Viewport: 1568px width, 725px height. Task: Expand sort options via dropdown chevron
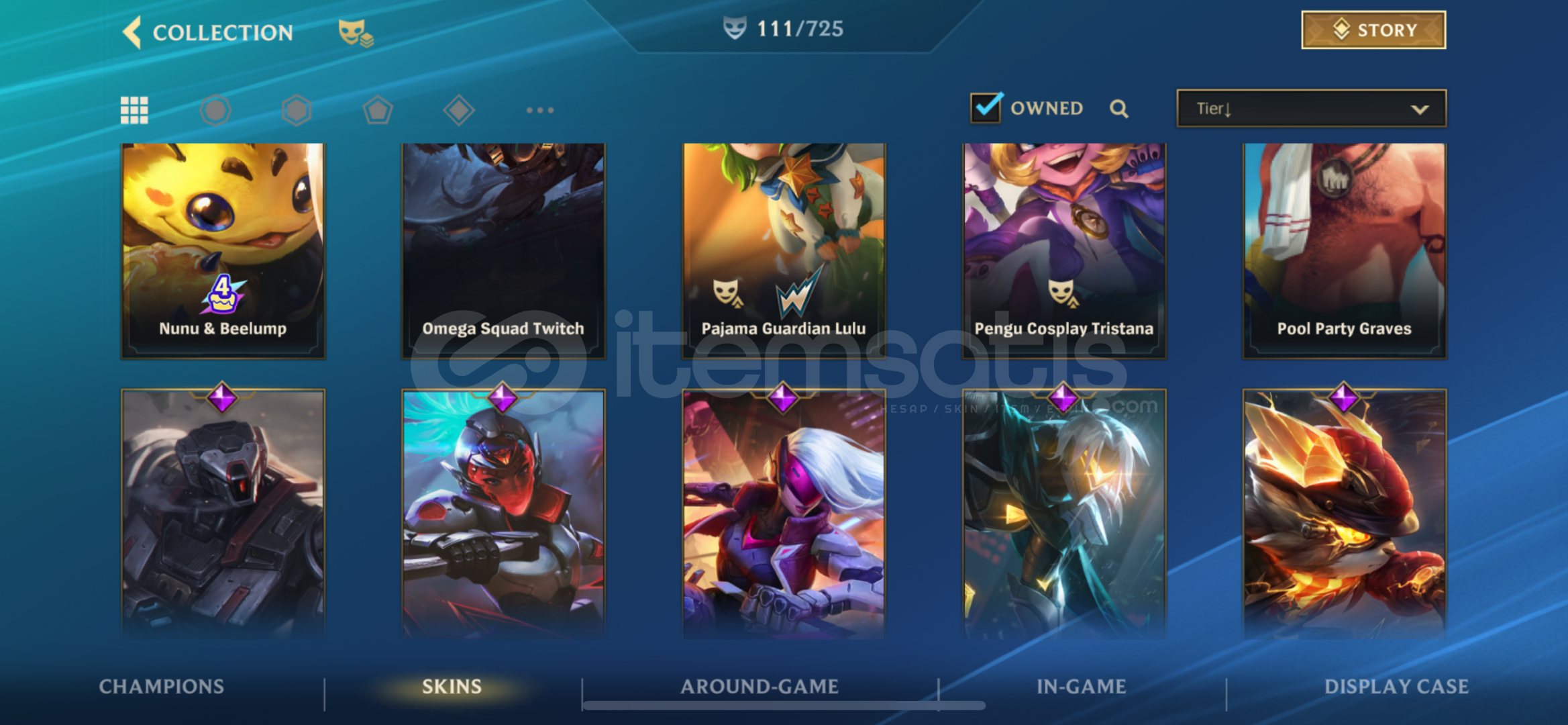click(1419, 109)
